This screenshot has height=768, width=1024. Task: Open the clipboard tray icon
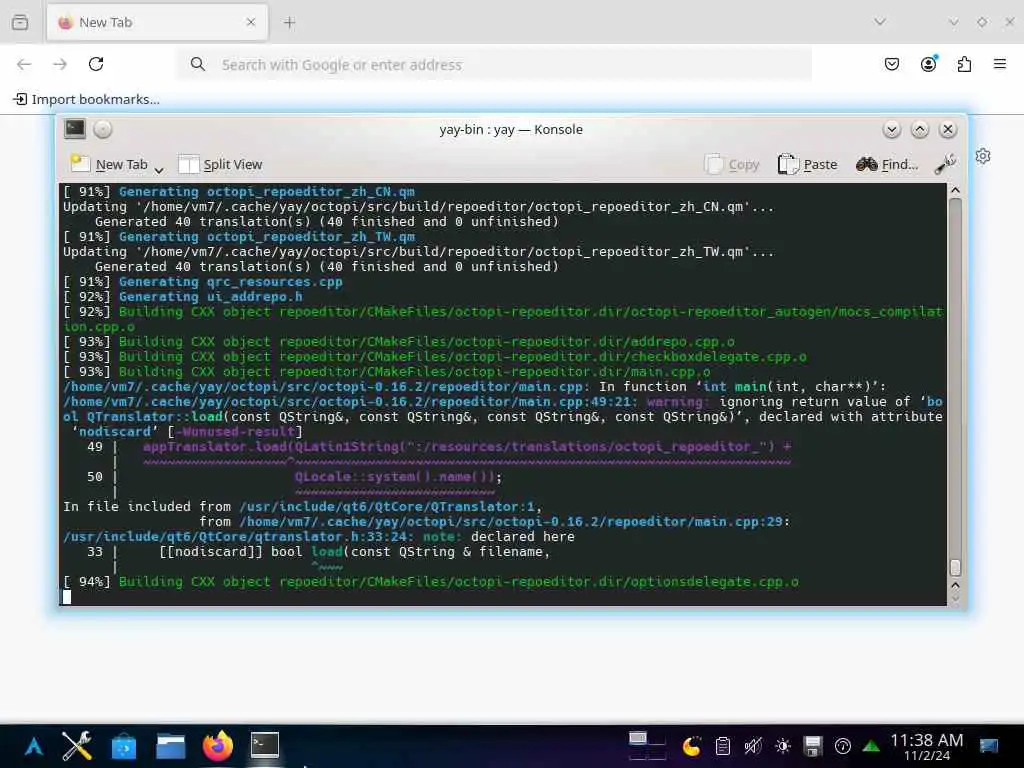coord(722,746)
